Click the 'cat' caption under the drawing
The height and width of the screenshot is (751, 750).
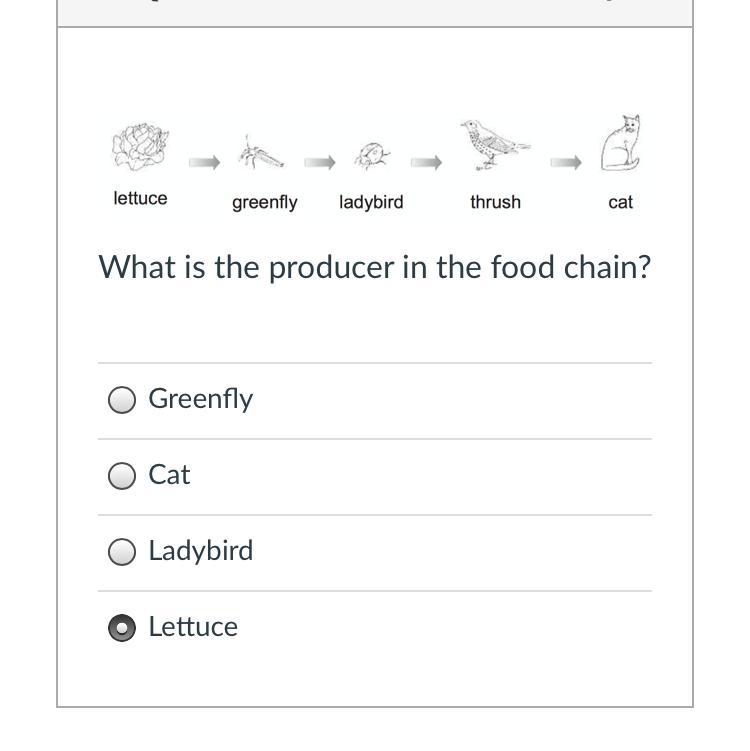click(x=621, y=202)
